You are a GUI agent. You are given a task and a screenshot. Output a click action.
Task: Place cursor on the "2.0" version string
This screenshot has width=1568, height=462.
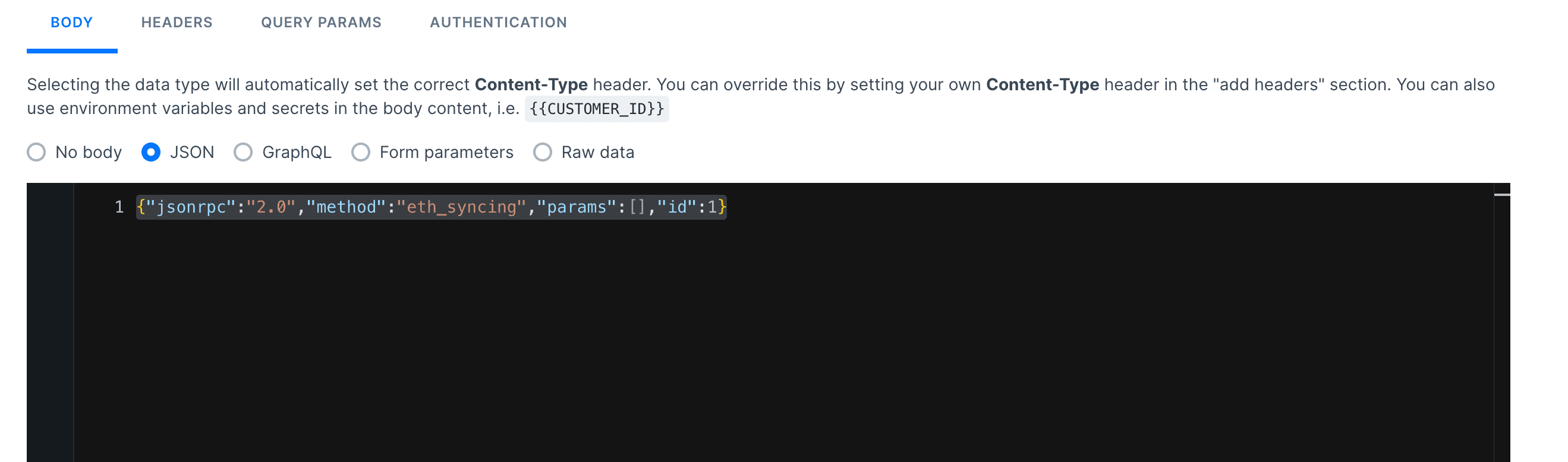(271, 207)
